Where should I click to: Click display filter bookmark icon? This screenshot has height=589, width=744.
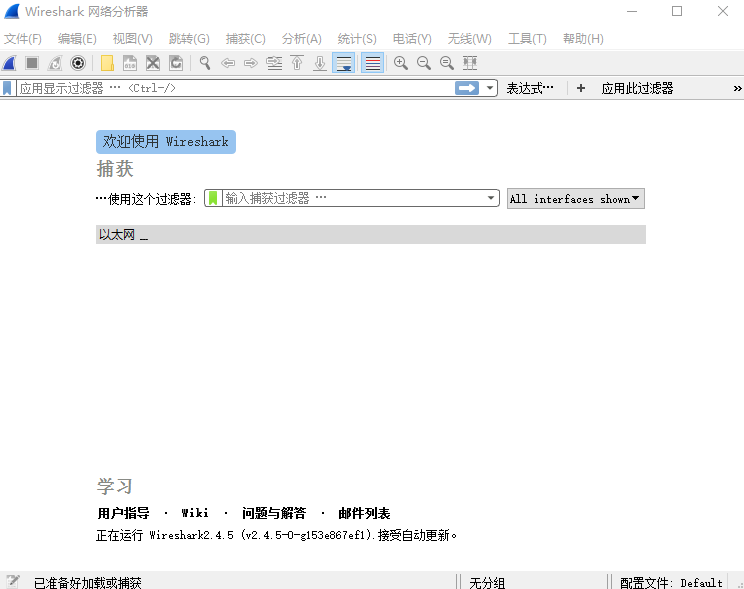(x=7, y=88)
